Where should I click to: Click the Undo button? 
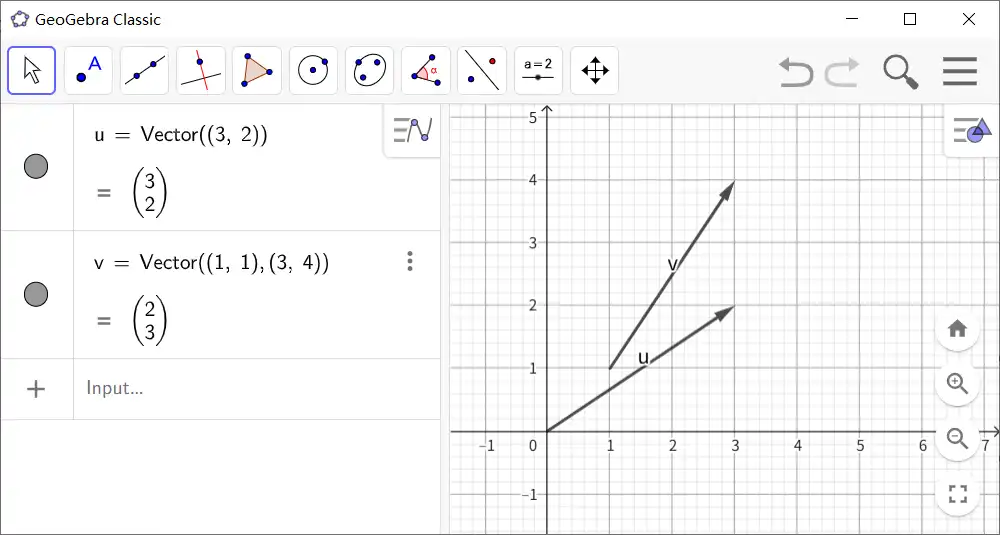[x=796, y=71]
